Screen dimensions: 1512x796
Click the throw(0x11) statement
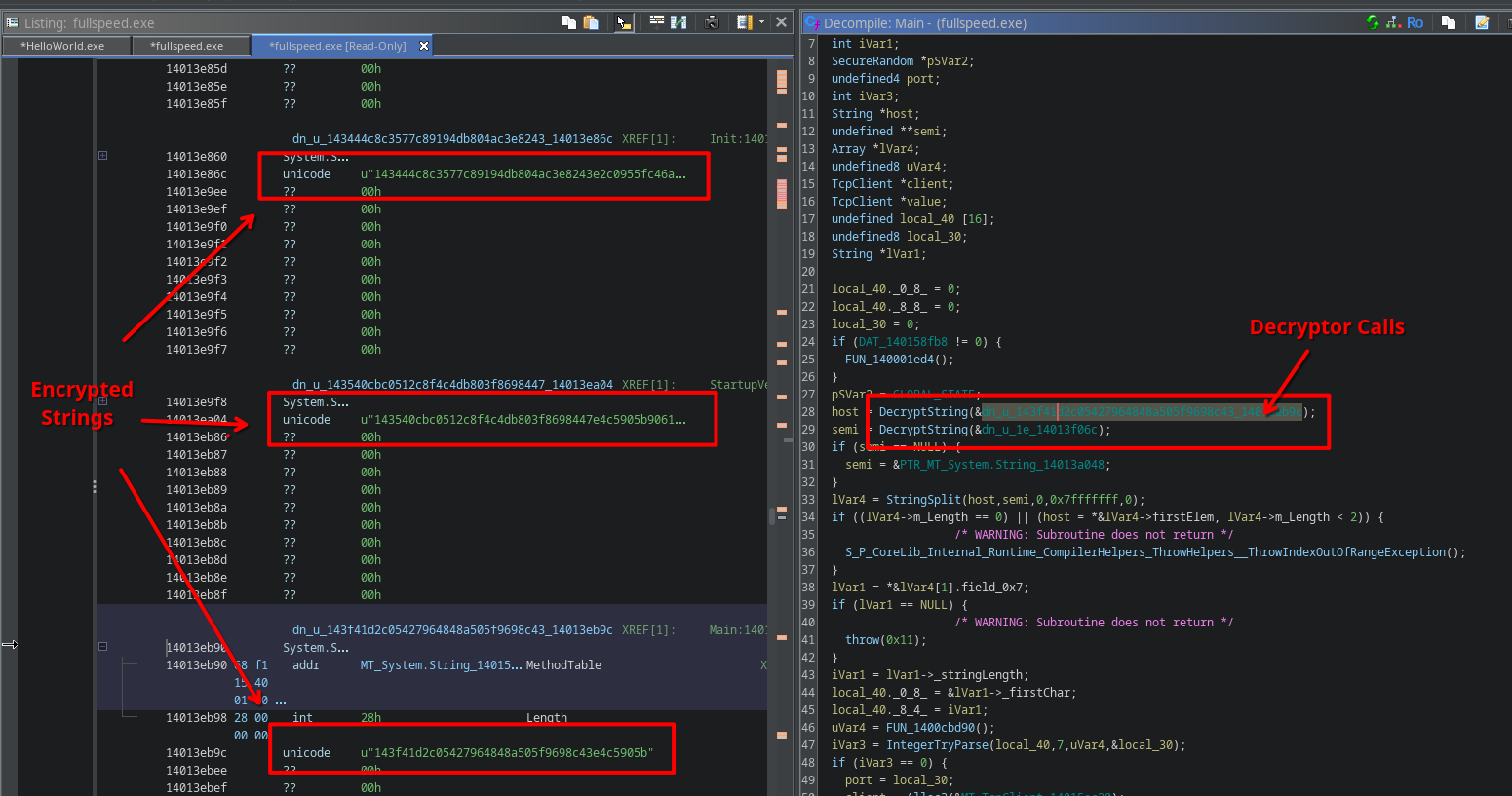click(886, 640)
